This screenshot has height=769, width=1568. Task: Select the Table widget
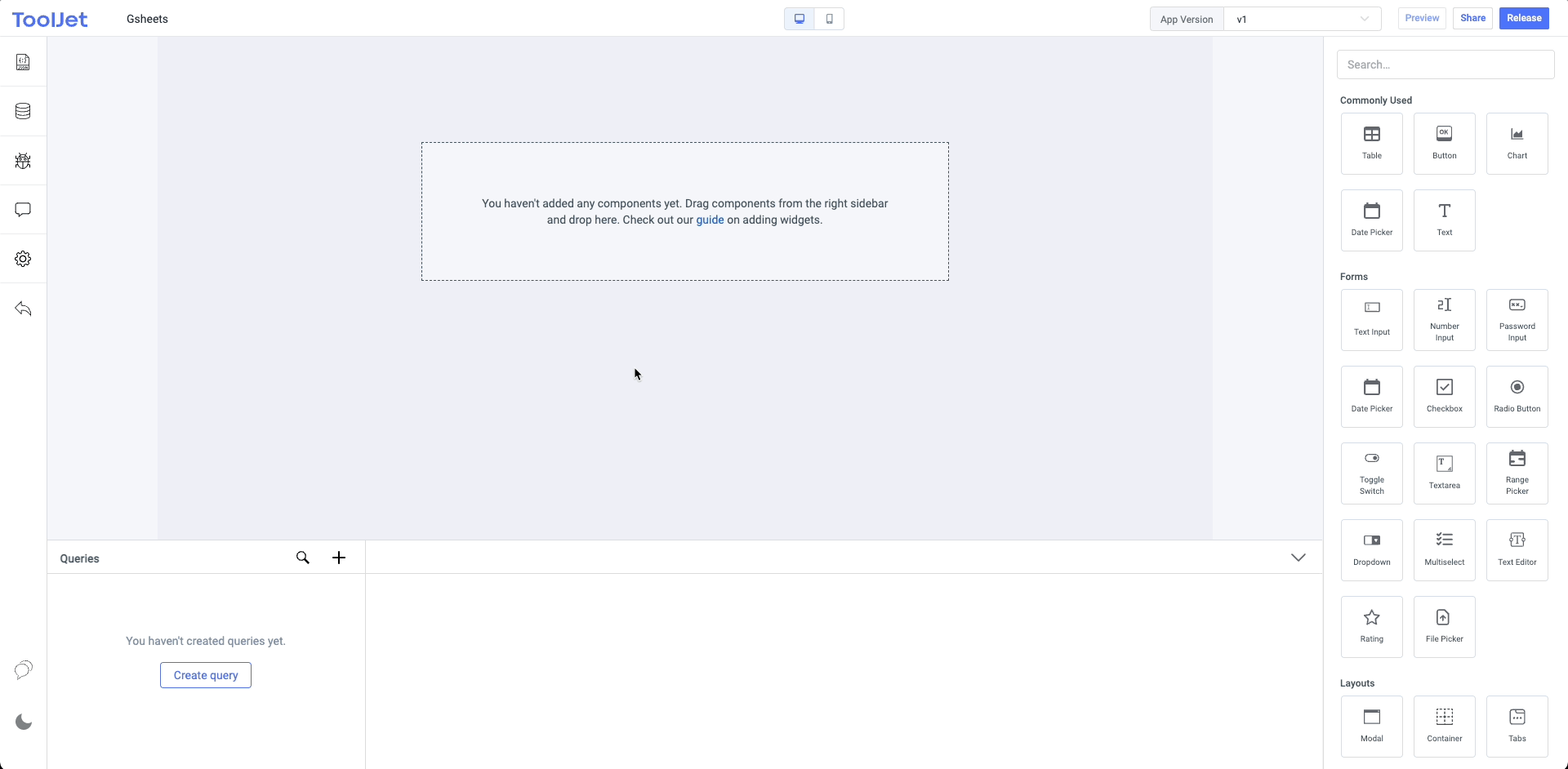(1371, 143)
